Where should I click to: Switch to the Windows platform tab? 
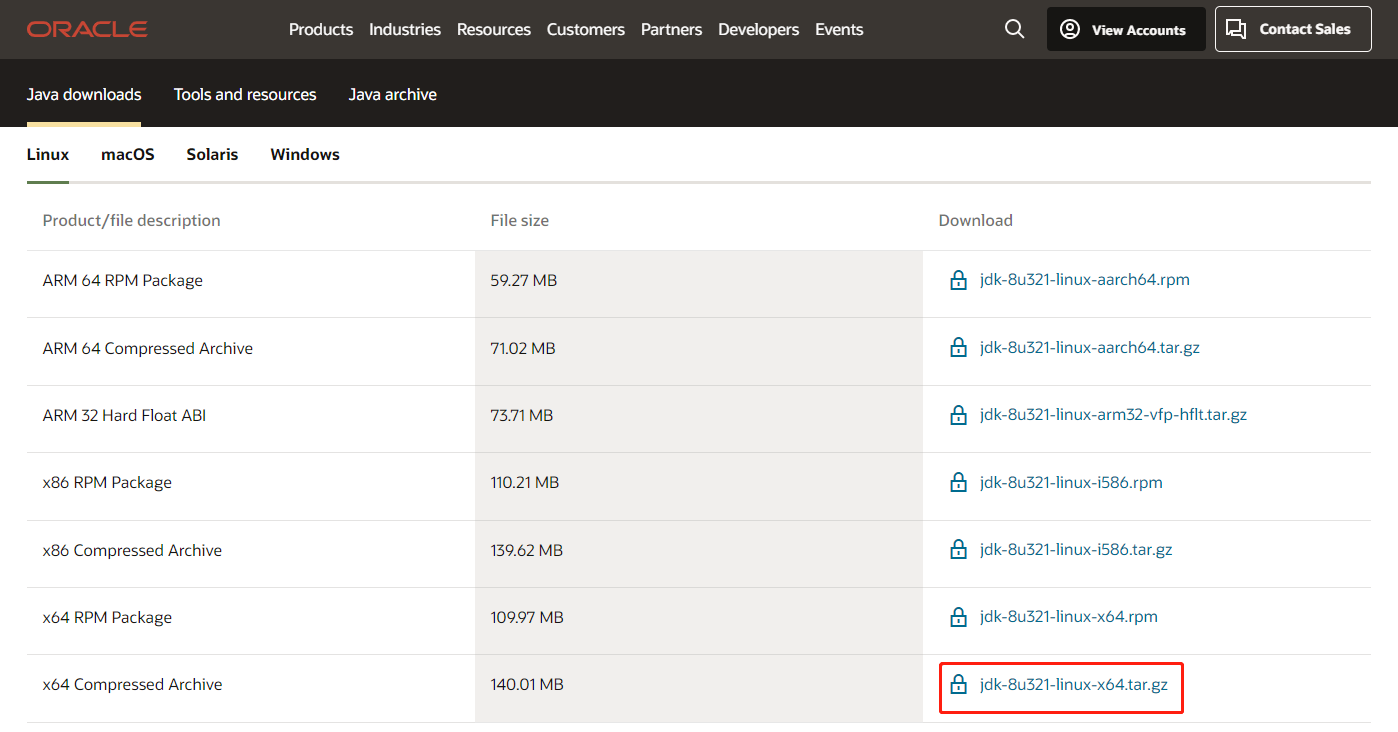(305, 155)
